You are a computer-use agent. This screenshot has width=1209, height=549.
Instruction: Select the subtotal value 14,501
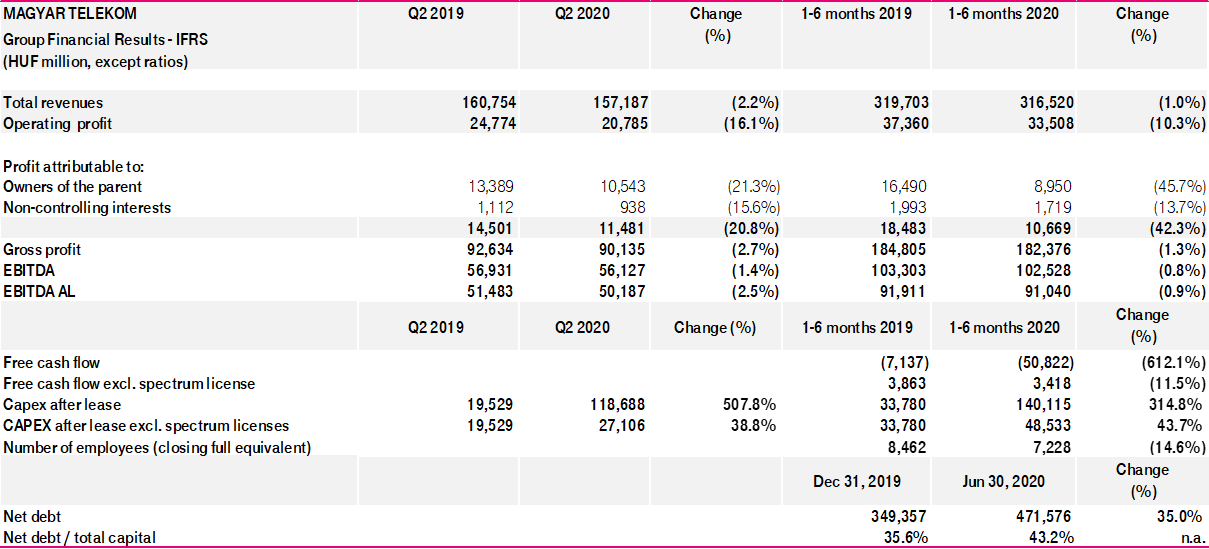[x=491, y=228]
